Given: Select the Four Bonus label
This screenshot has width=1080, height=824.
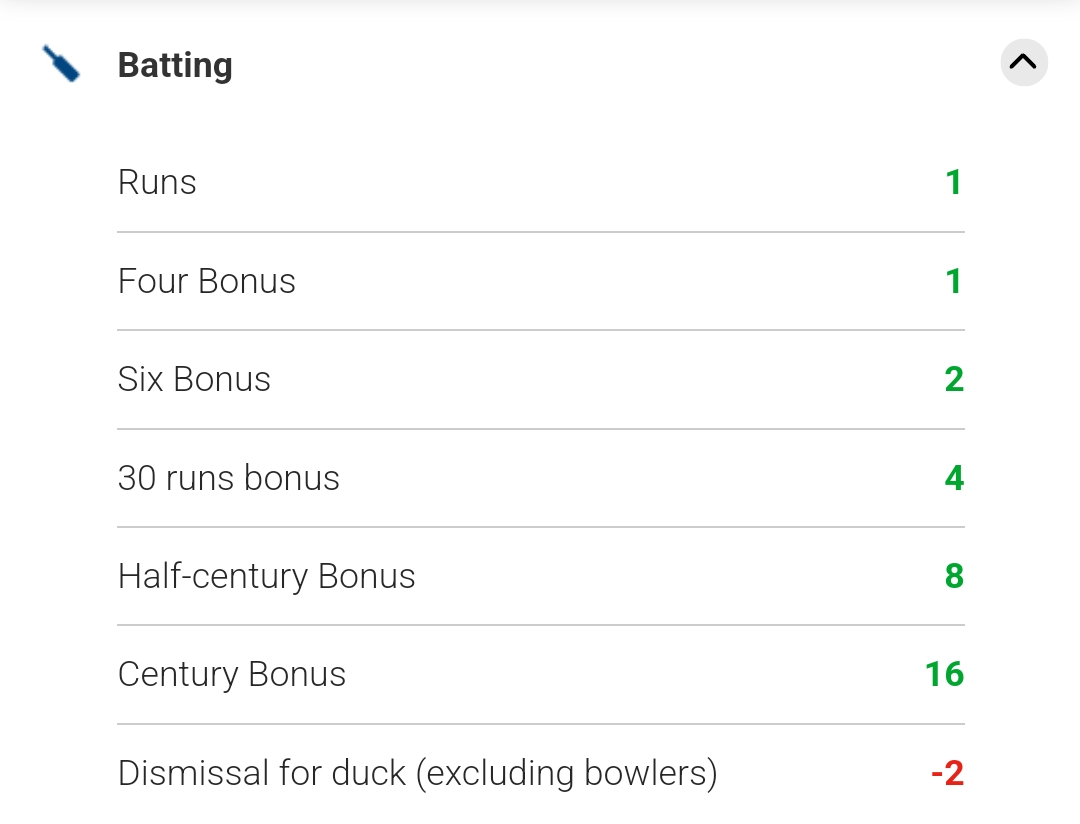Looking at the screenshot, I should pyautogui.click(x=207, y=282).
